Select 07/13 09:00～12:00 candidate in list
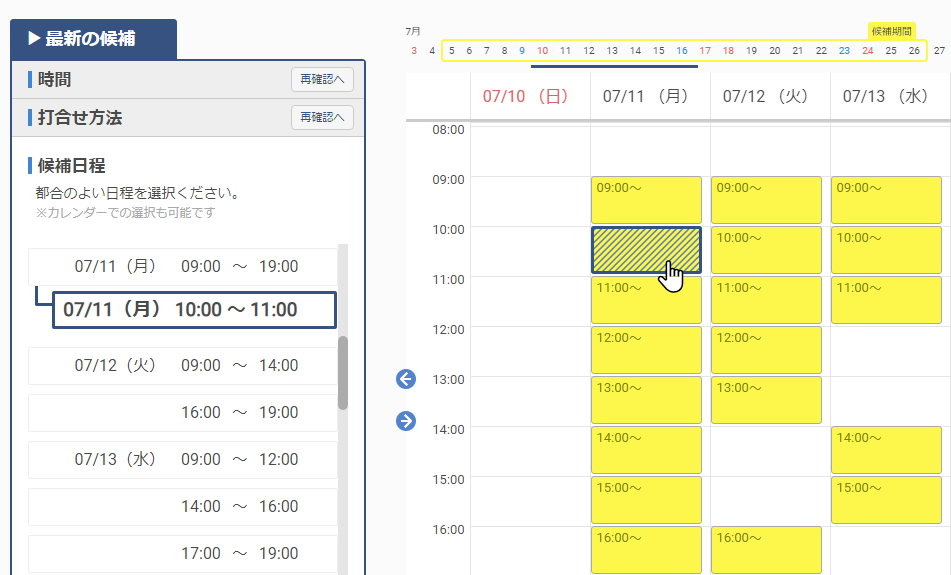The height and width of the screenshot is (575, 951). point(186,460)
